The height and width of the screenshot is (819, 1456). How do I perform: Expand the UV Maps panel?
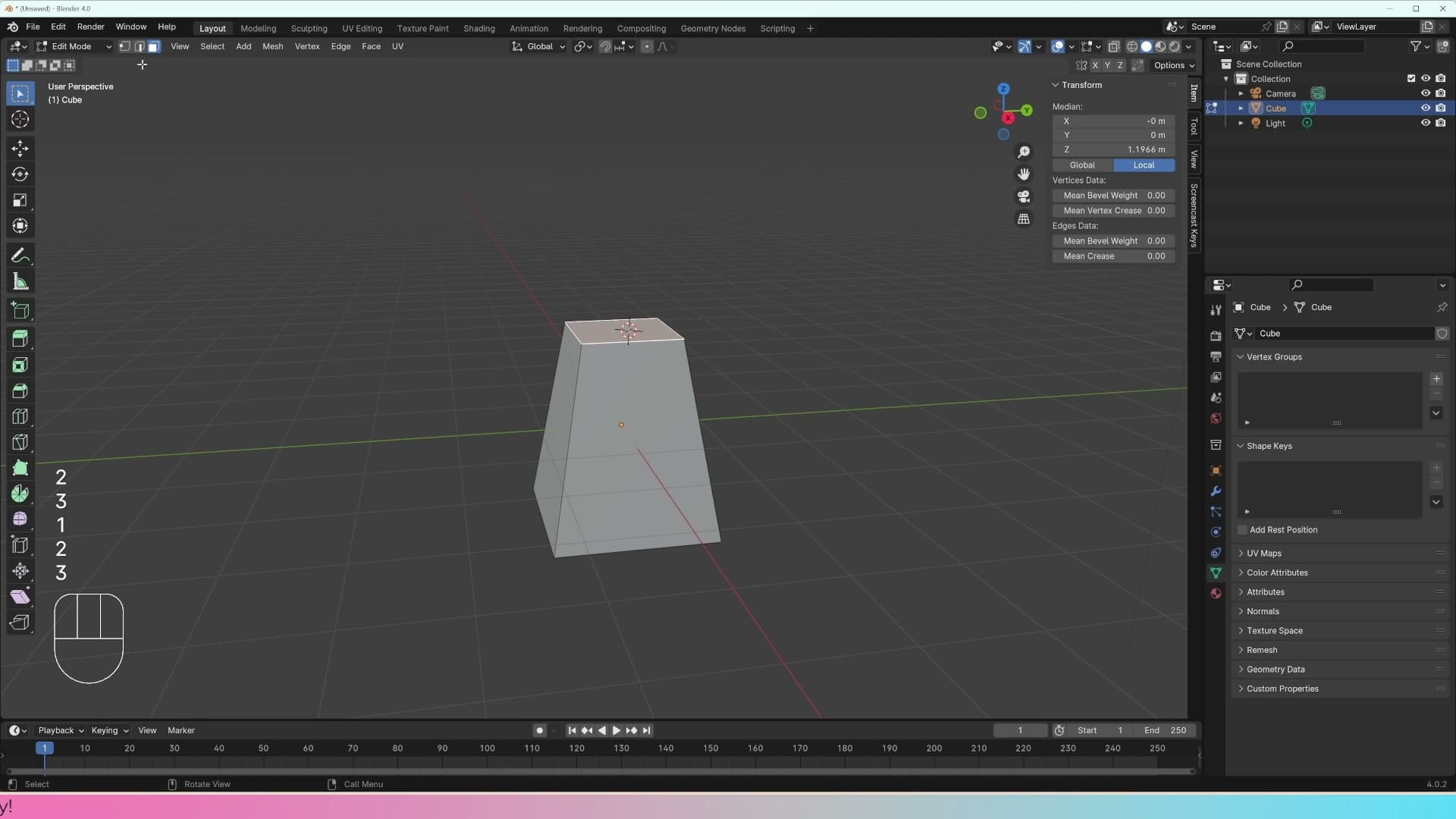pos(1264,554)
